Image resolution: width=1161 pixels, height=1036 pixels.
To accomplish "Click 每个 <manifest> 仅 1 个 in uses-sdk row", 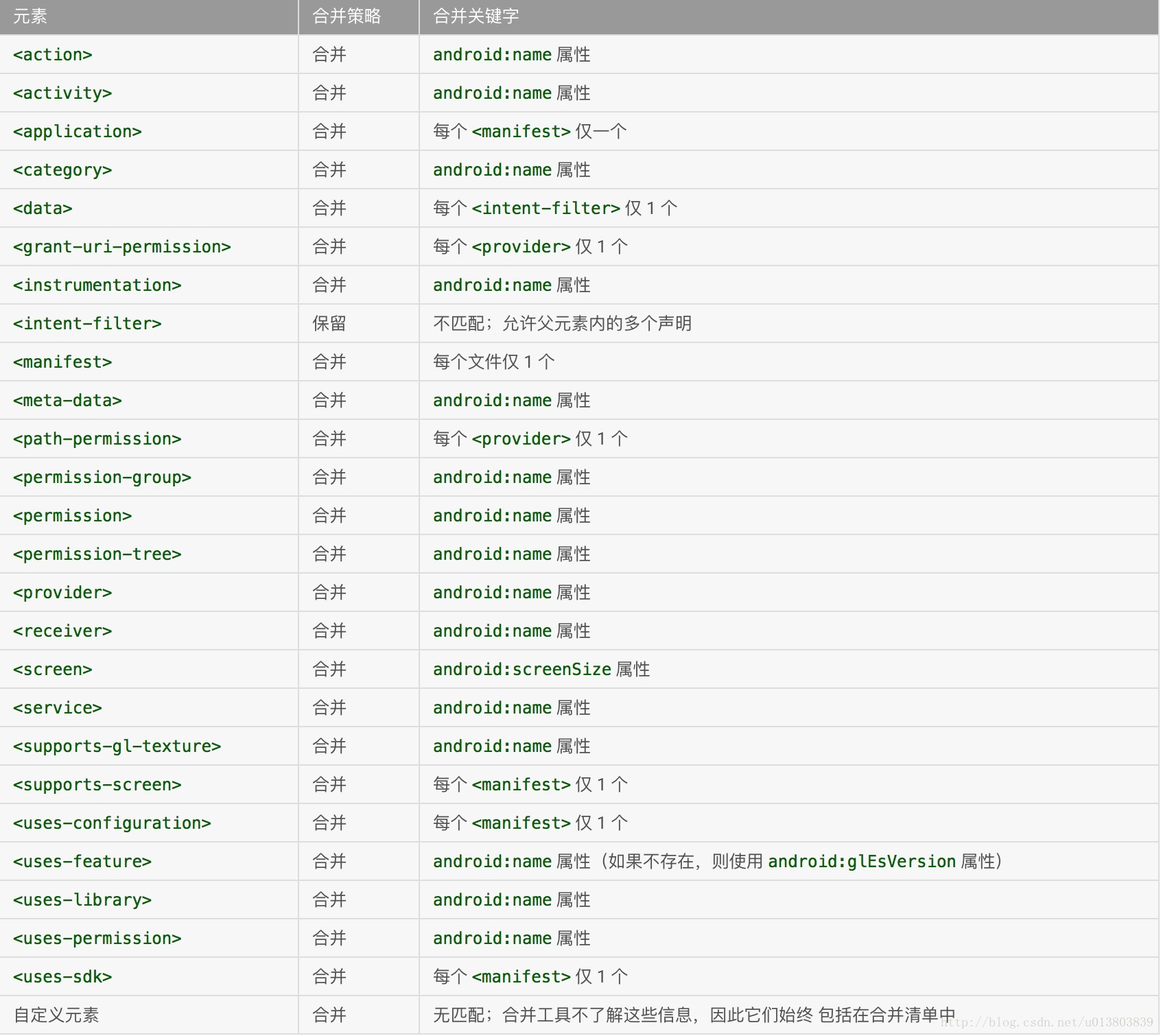I will point(530,977).
